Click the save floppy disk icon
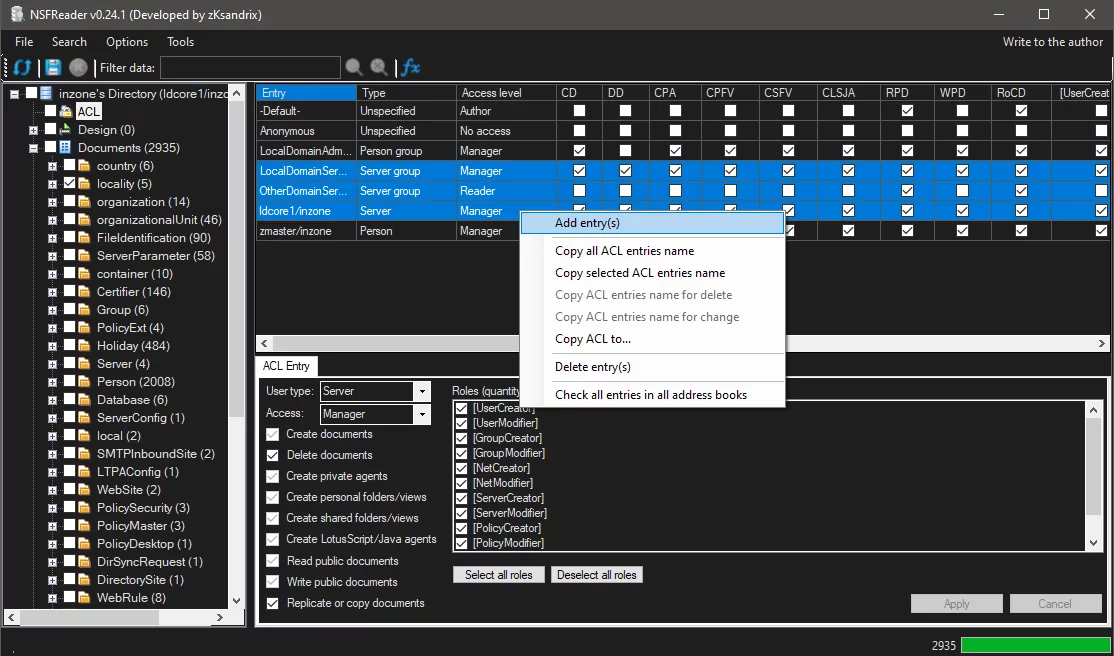Image resolution: width=1114 pixels, height=656 pixels. click(52, 68)
